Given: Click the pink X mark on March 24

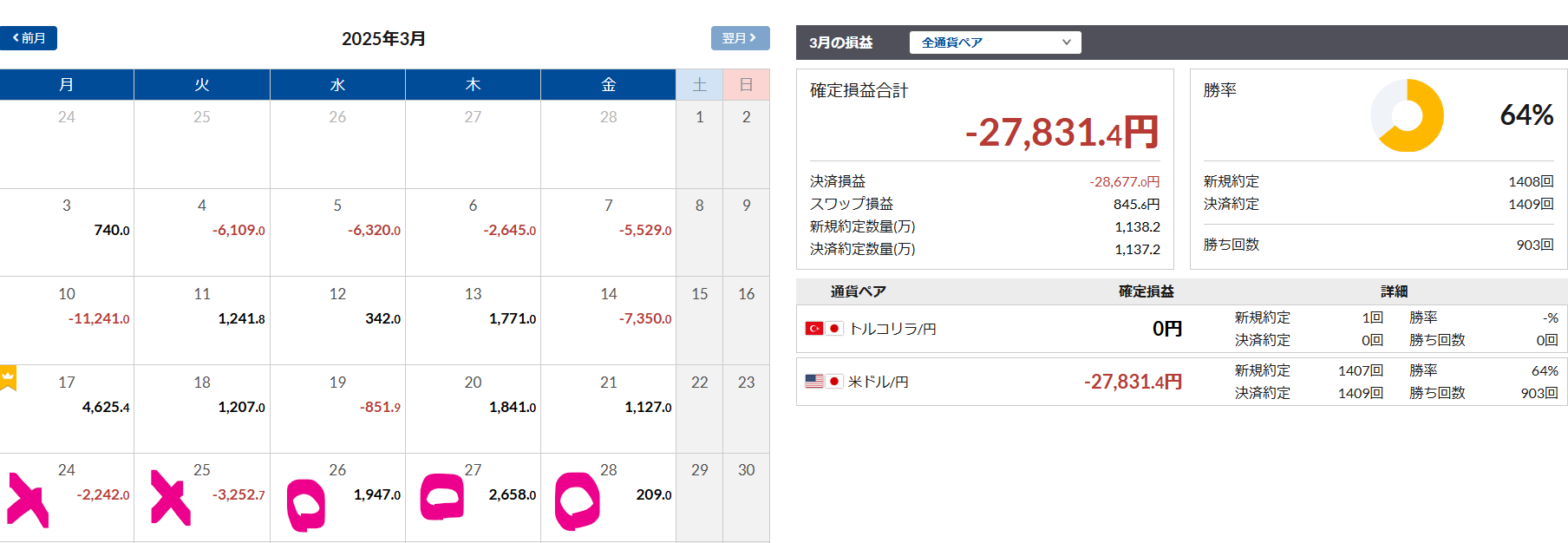Looking at the screenshot, I should click(28, 500).
